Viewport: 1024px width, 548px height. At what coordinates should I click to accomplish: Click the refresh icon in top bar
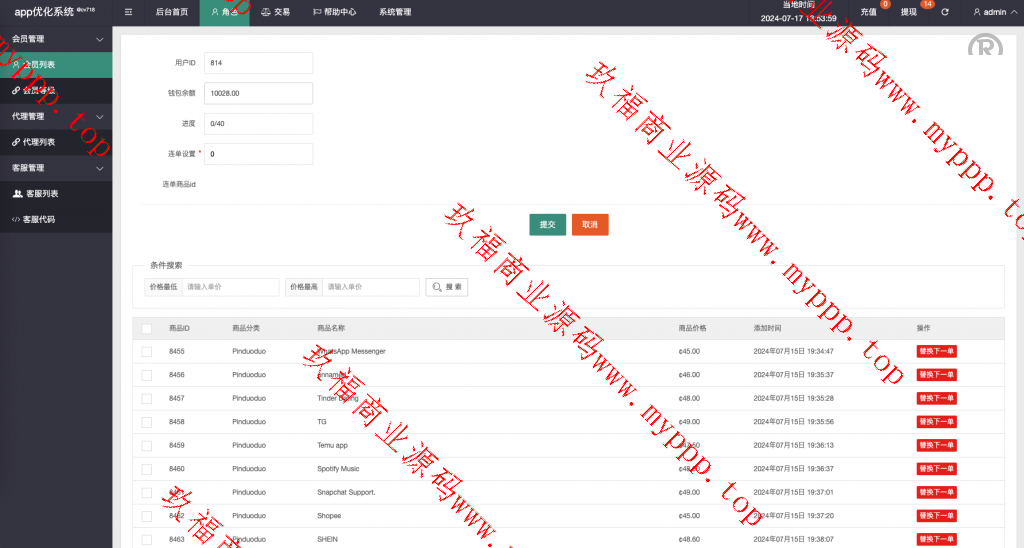coord(945,12)
